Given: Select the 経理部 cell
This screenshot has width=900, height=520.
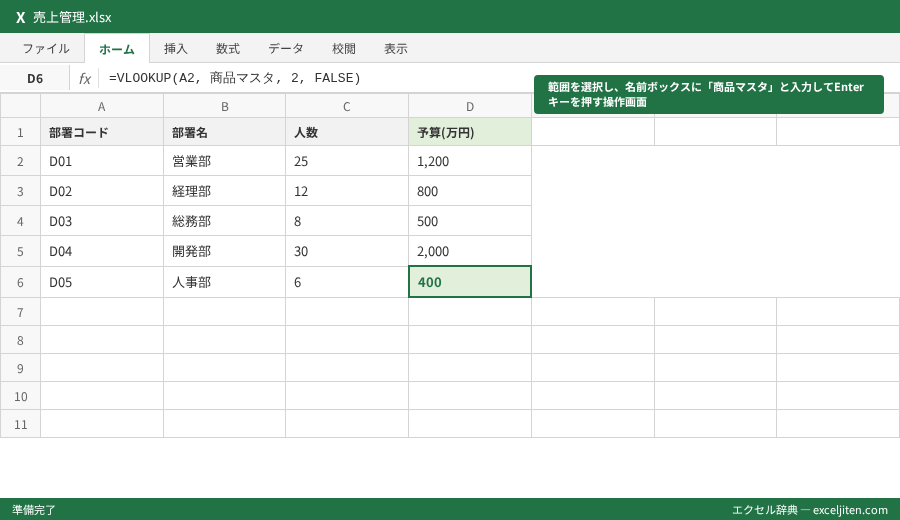Looking at the screenshot, I should click(x=224, y=191).
